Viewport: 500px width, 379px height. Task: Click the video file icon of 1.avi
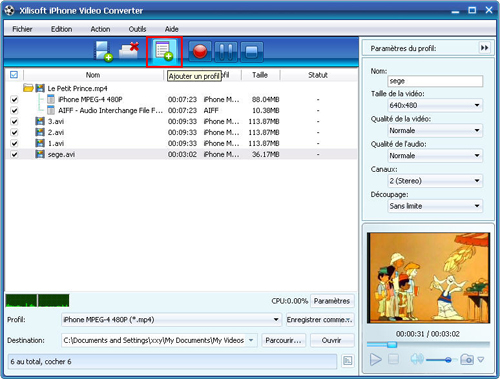[x=40, y=143]
